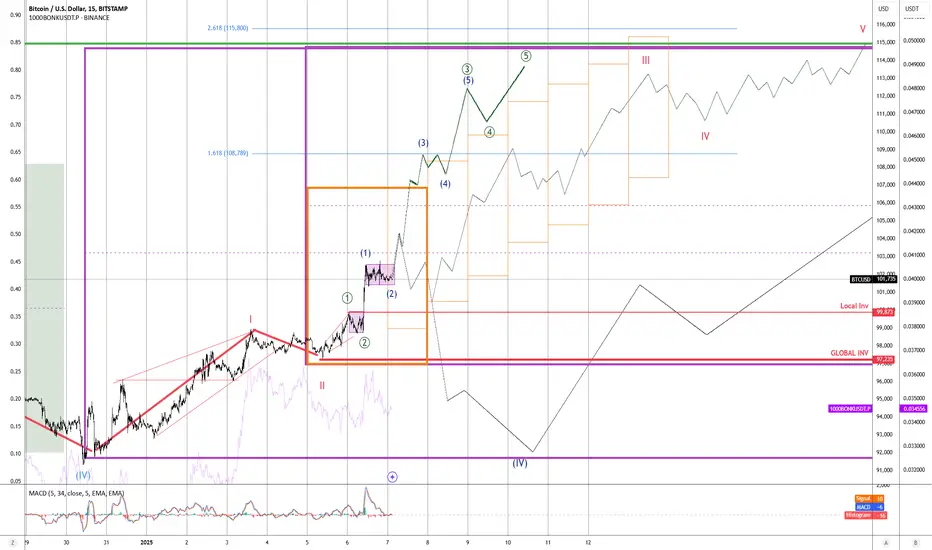Select the blue (1) wave label
This screenshot has width=932, height=550.
pyautogui.click(x=366, y=253)
